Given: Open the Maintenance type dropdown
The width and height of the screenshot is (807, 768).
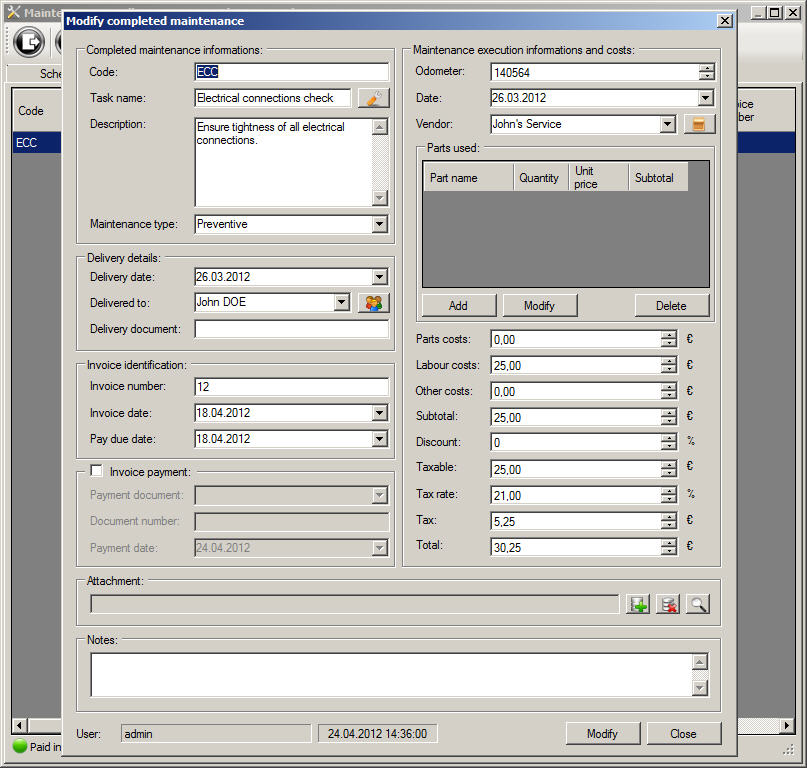Looking at the screenshot, I should click(x=379, y=224).
